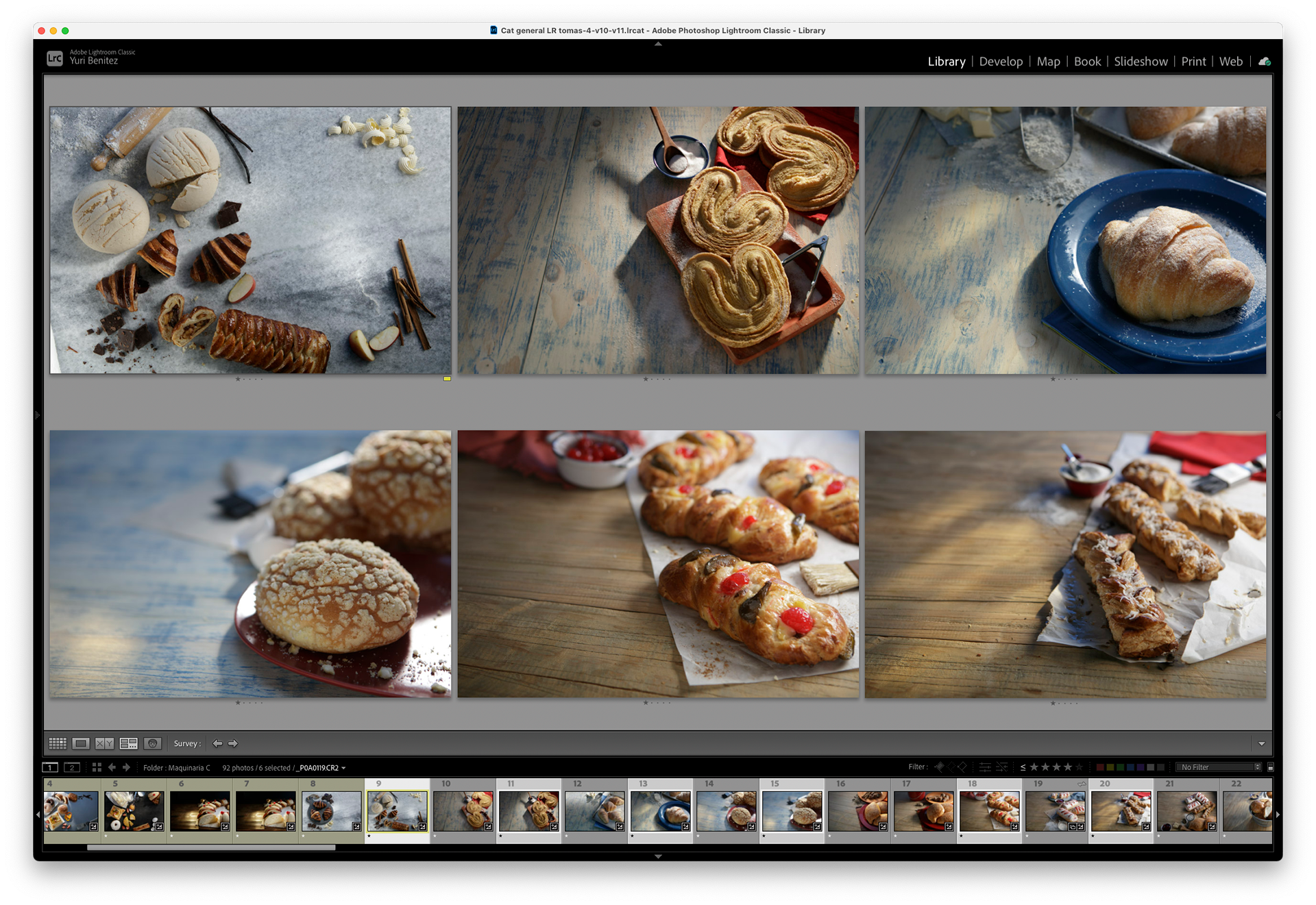Select filmstrip thumbnail number 15
The width and height of the screenshot is (1316, 905).
792,812
